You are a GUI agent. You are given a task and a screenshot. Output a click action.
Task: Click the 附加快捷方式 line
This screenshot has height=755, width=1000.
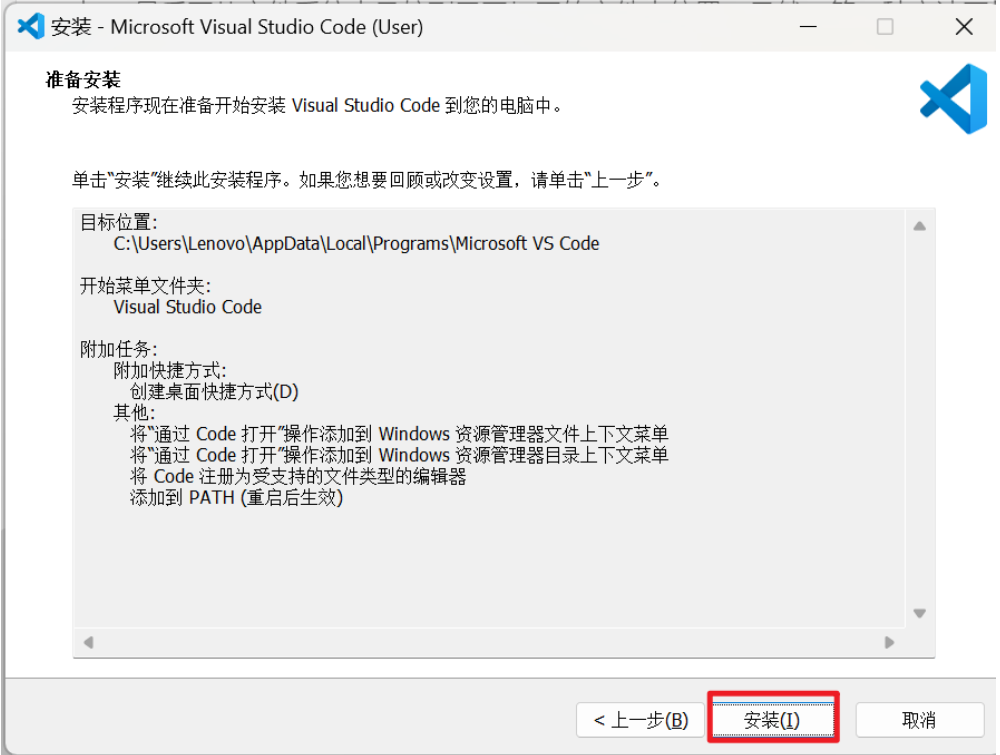[170, 370]
